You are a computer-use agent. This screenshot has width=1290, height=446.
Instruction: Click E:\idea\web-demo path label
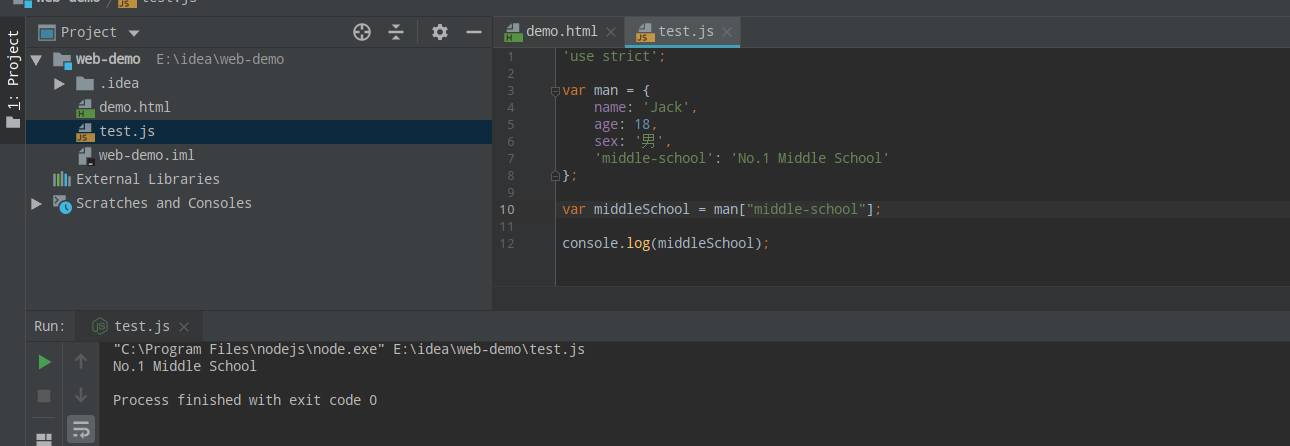tap(220, 59)
